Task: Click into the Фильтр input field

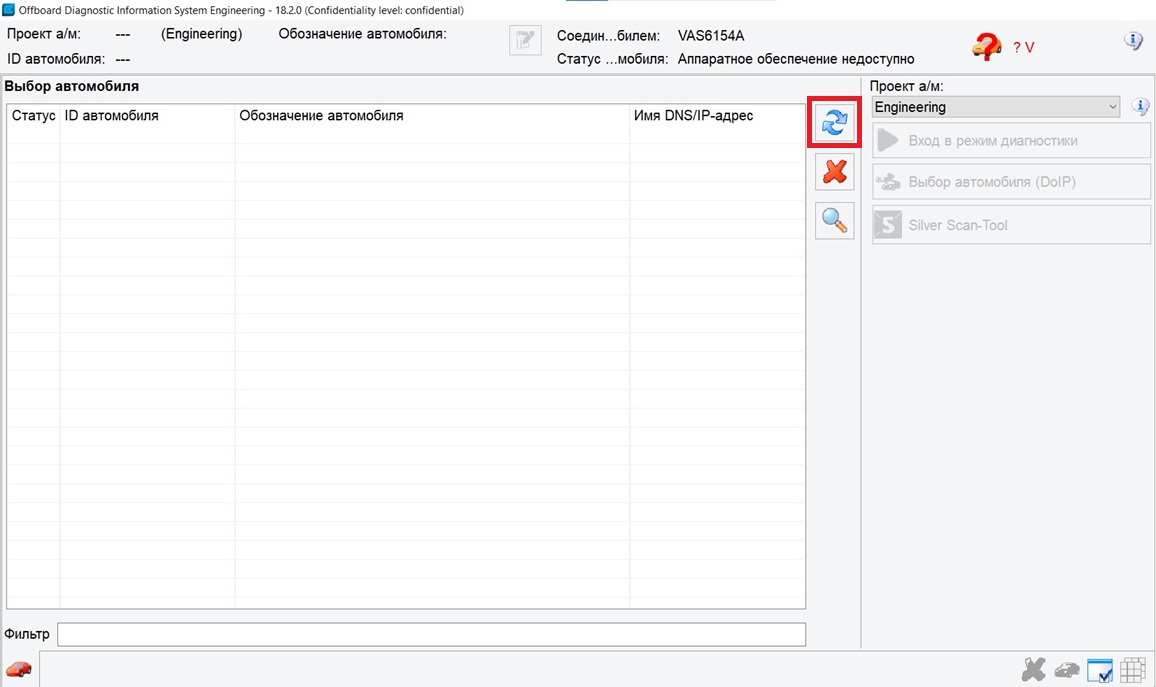Action: point(431,635)
